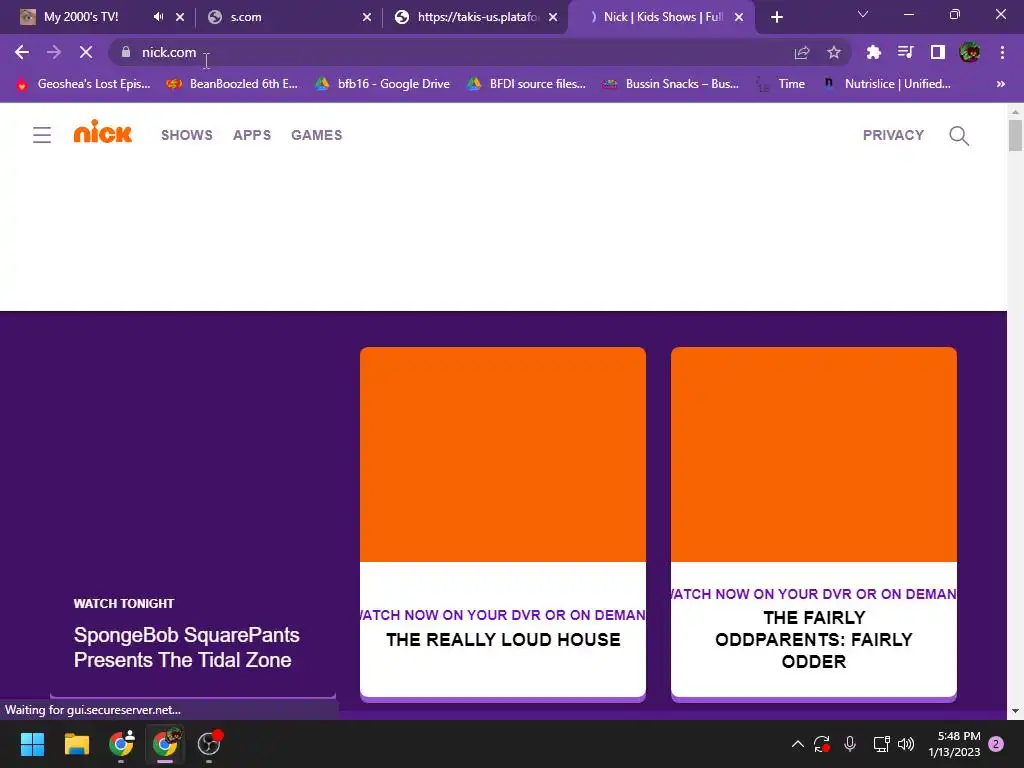Click the padlock site info icon

tap(126, 52)
